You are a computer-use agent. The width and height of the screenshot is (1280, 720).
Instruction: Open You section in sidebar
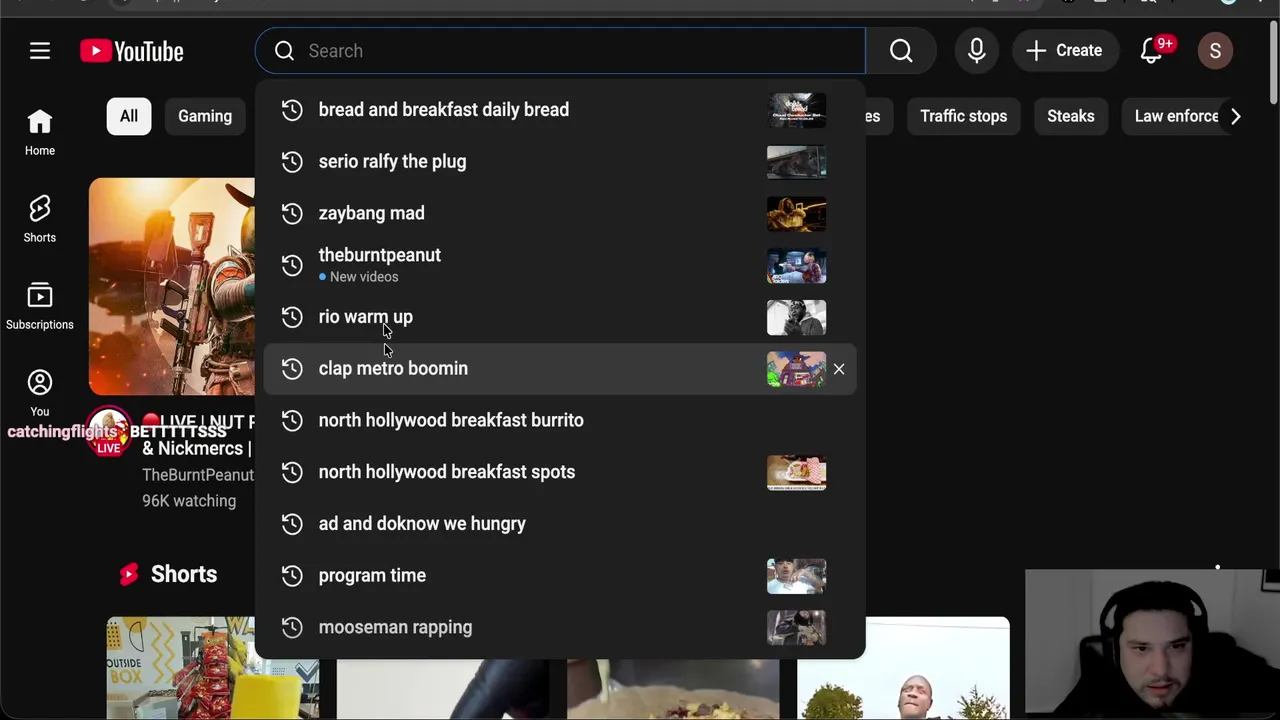pos(40,394)
